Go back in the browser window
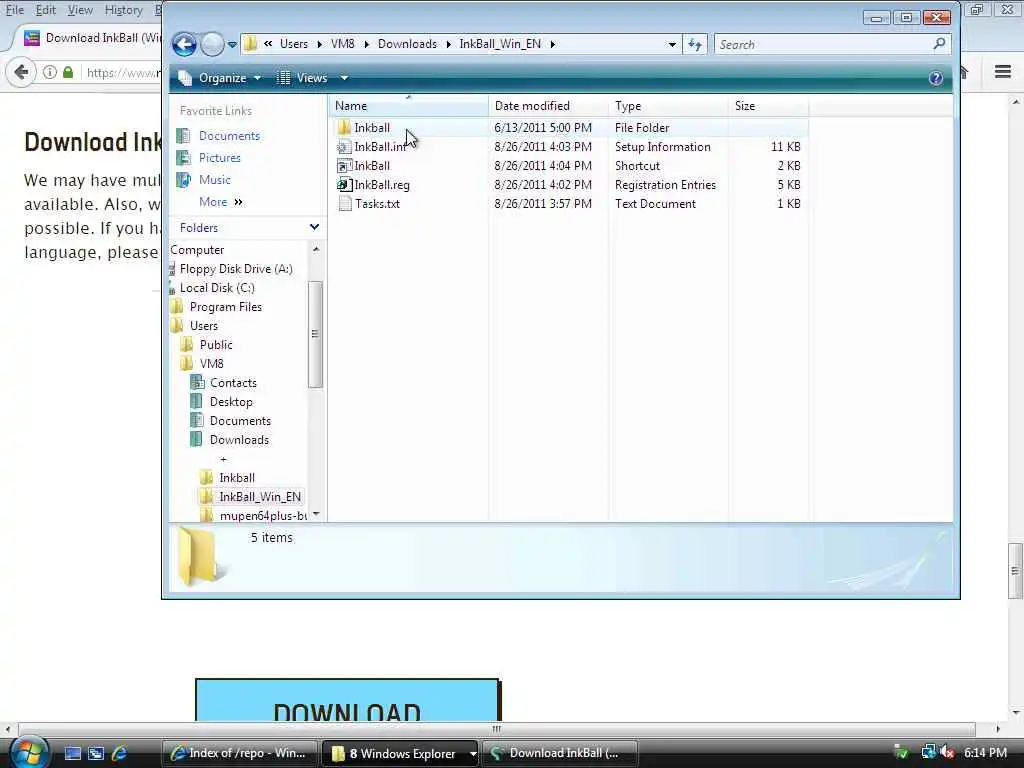The height and width of the screenshot is (768, 1024). 21,72
